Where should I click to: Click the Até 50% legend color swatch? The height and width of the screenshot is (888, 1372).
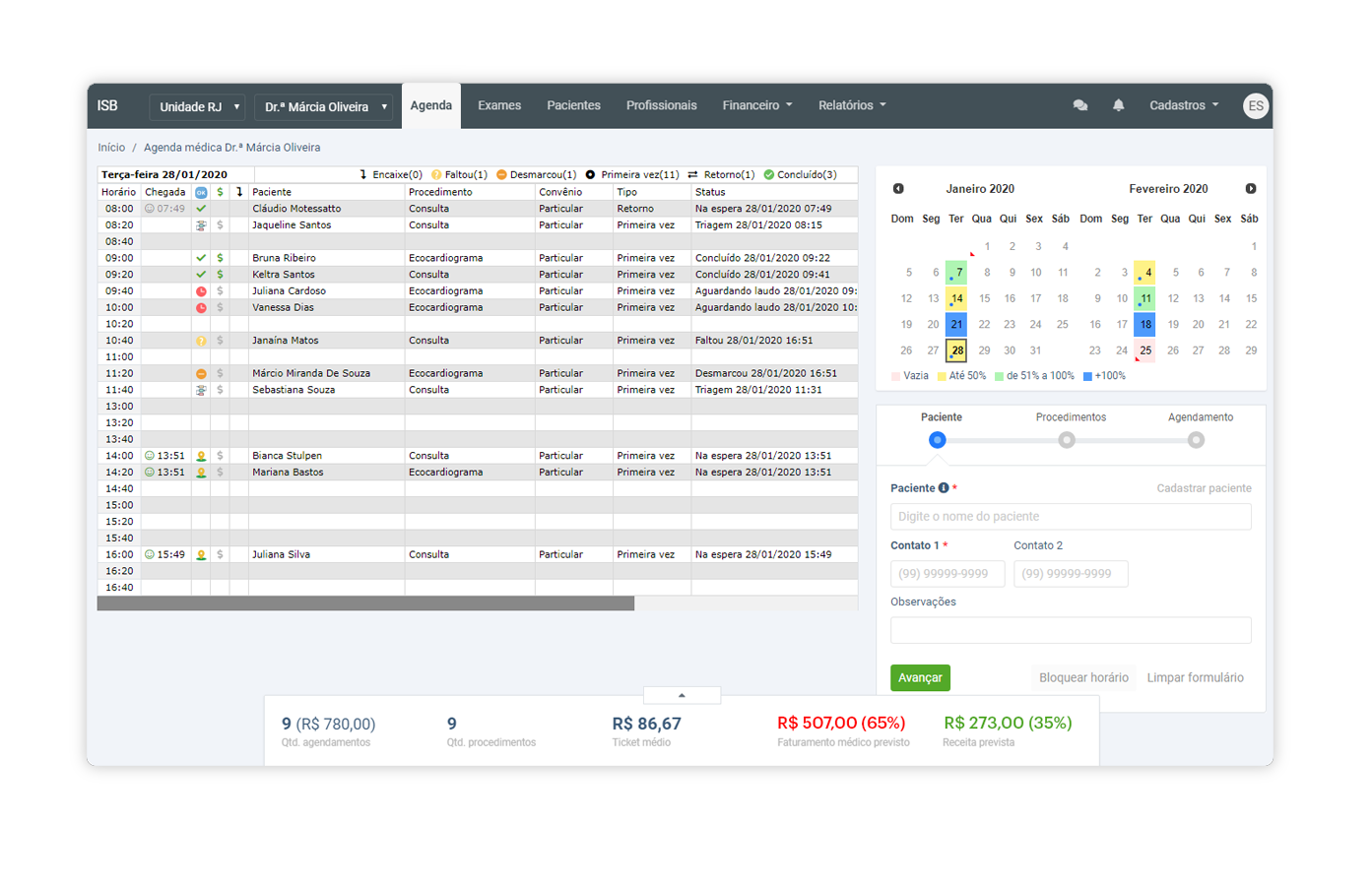[x=942, y=376]
